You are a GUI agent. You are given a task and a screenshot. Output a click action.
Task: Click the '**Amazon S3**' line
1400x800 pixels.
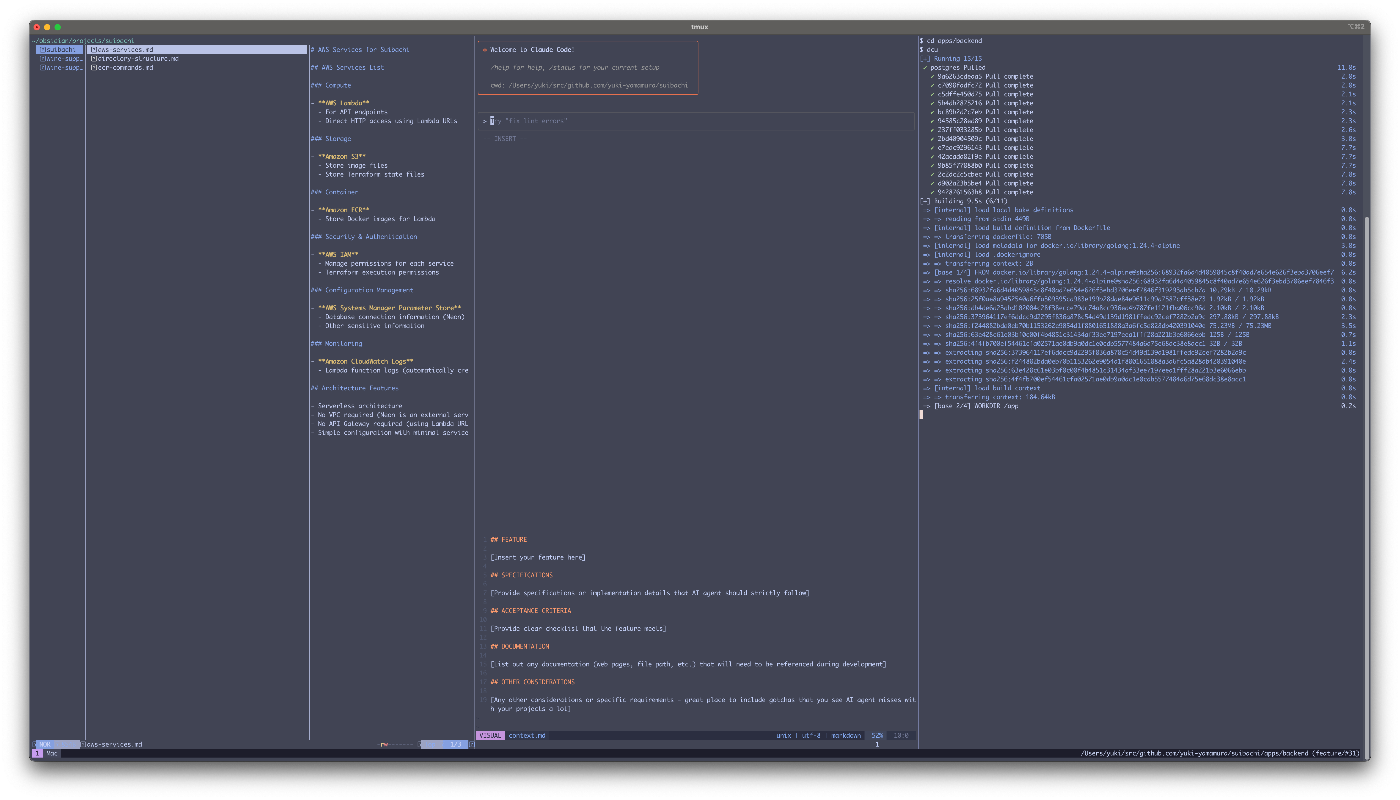[x=338, y=156]
